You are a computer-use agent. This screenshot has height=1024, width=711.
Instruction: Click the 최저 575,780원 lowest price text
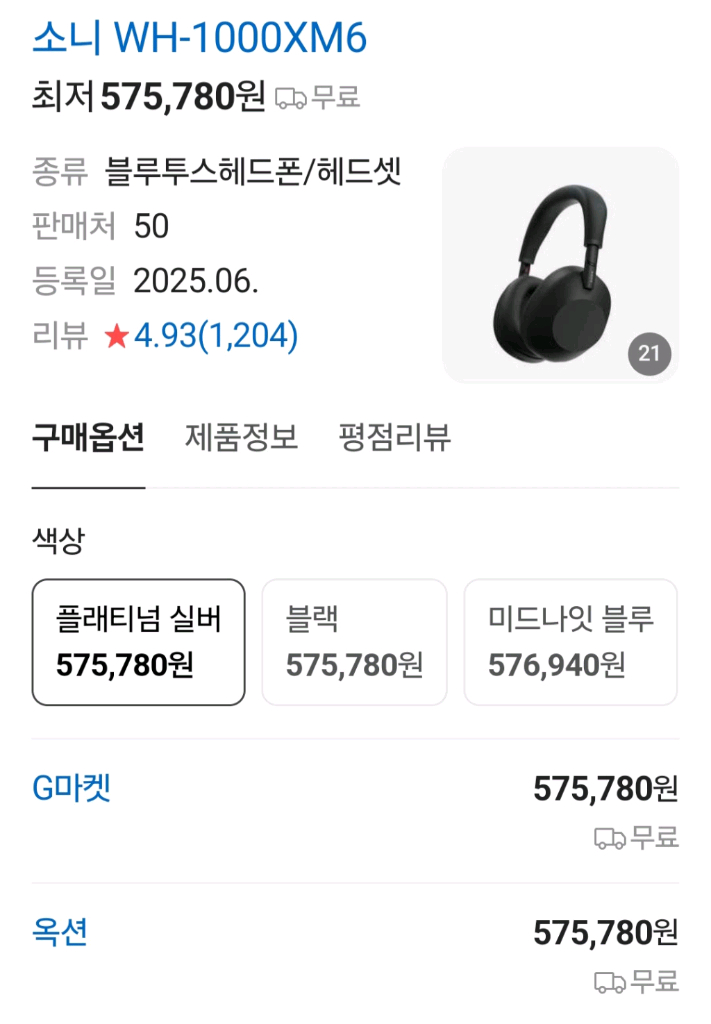coord(149,97)
